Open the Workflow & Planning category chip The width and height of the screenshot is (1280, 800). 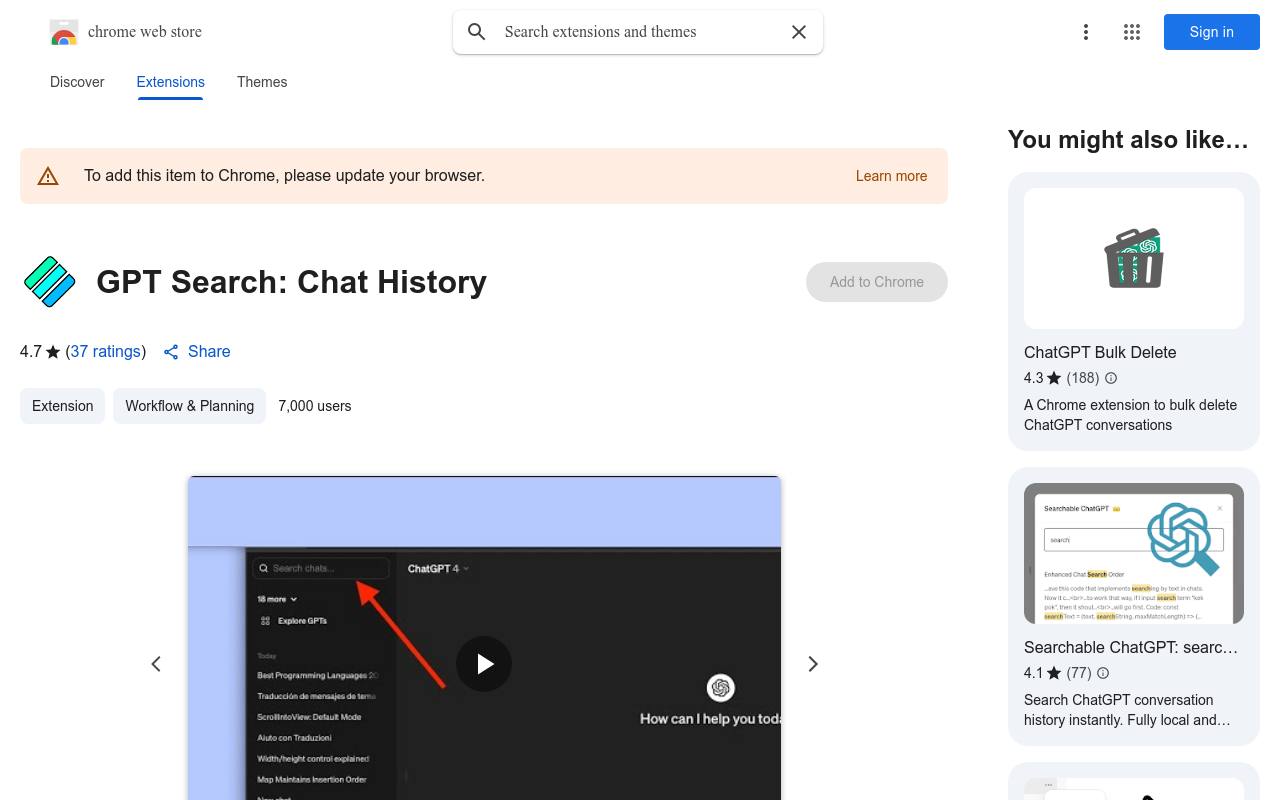pos(189,406)
